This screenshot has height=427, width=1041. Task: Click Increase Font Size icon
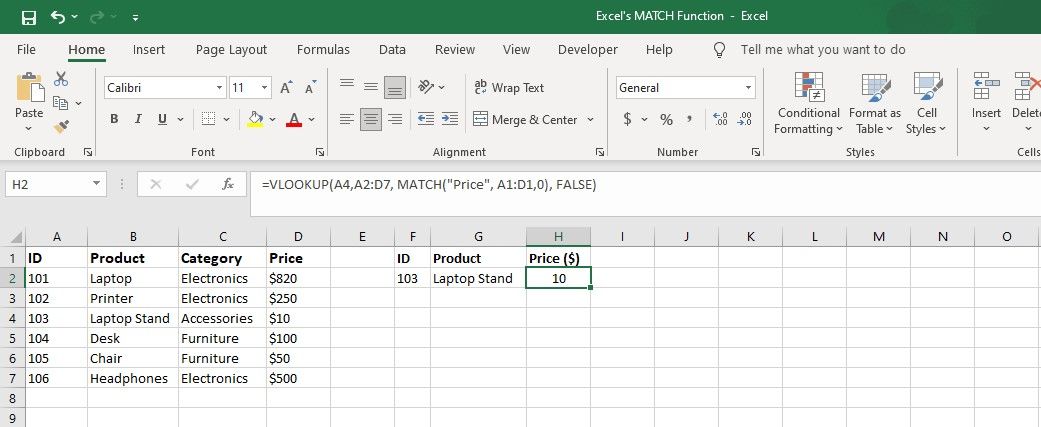pos(286,88)
